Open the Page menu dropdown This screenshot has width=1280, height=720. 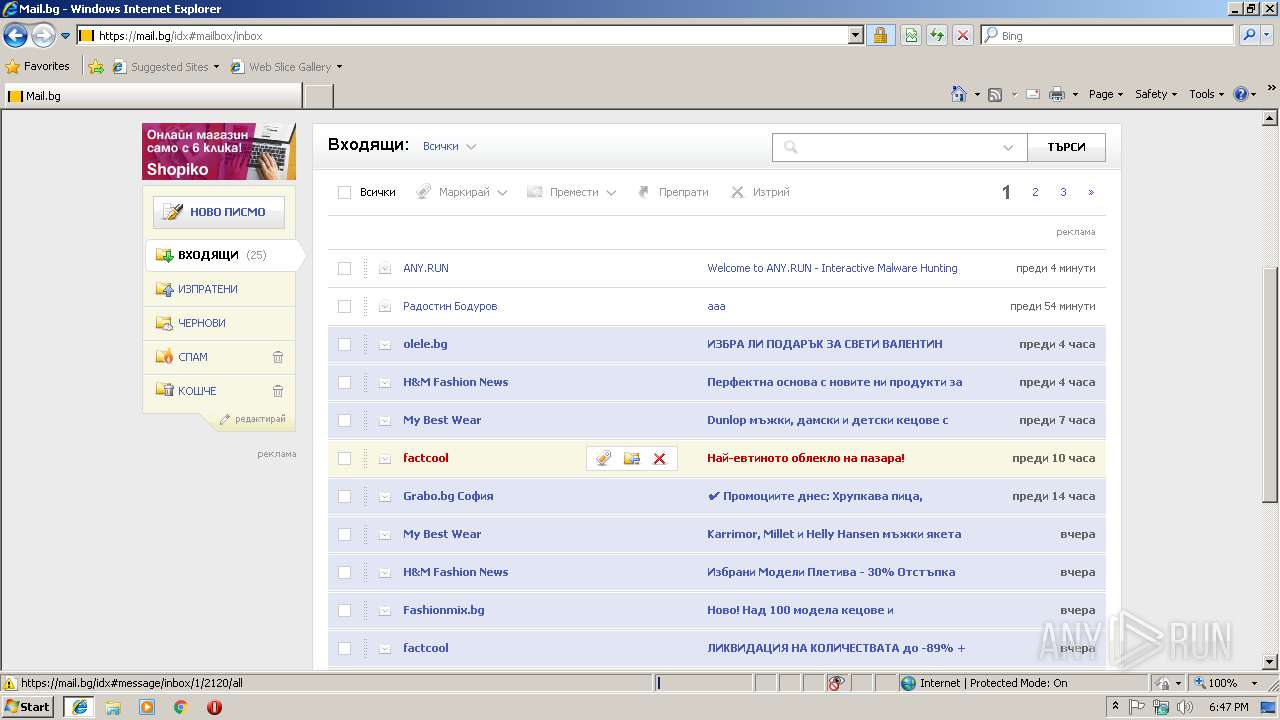click(1105, 94)
